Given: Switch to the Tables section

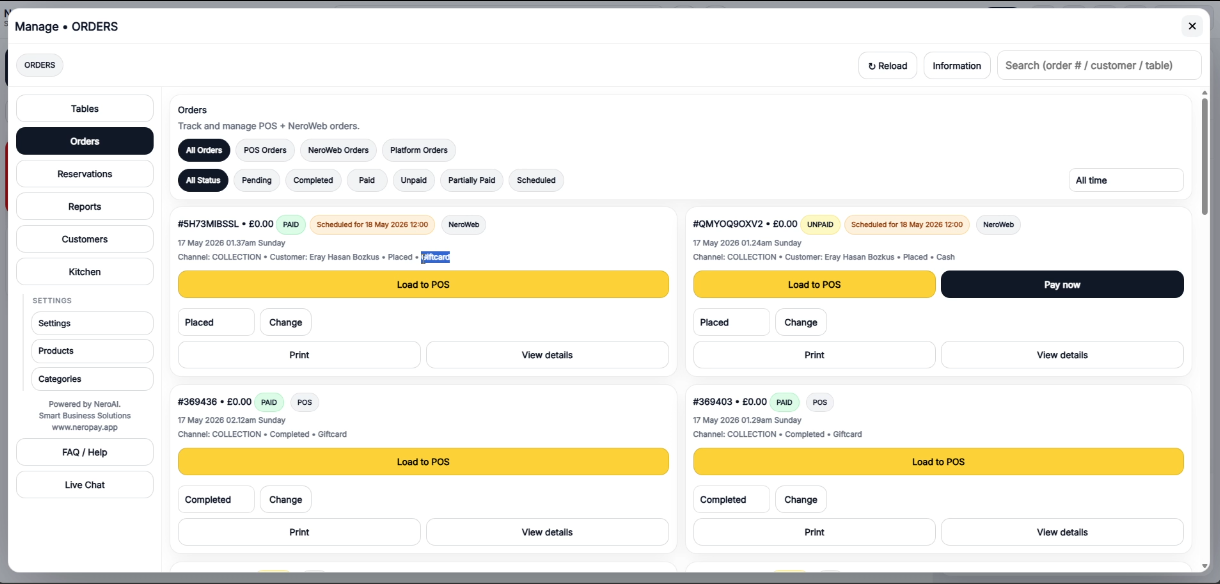Looking at the screenshot, I should click(85, 108).
